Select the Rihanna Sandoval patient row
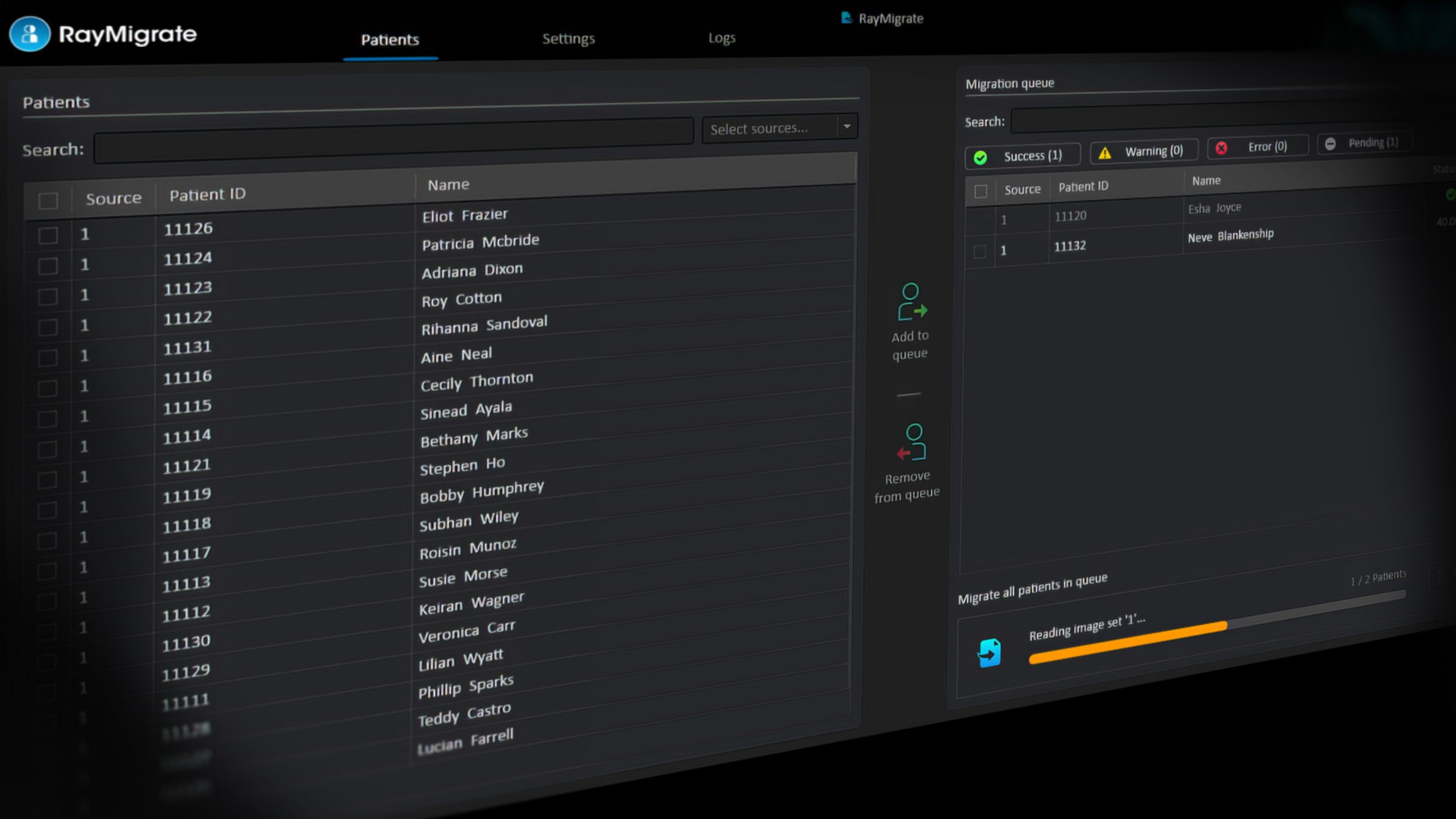1456x819 pixels. click(484, 326)
